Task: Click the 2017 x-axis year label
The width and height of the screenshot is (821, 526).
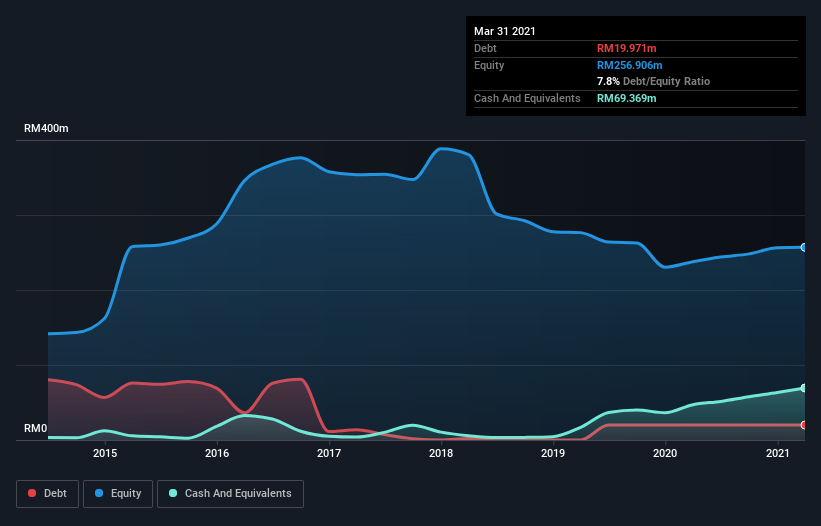Action: pos(329,453)
